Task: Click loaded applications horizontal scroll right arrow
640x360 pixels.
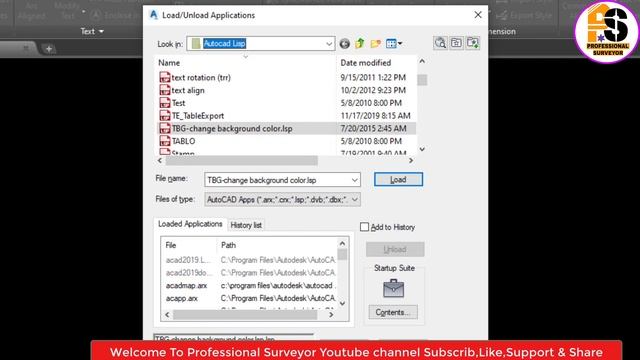Action: (x=331, y=315)
